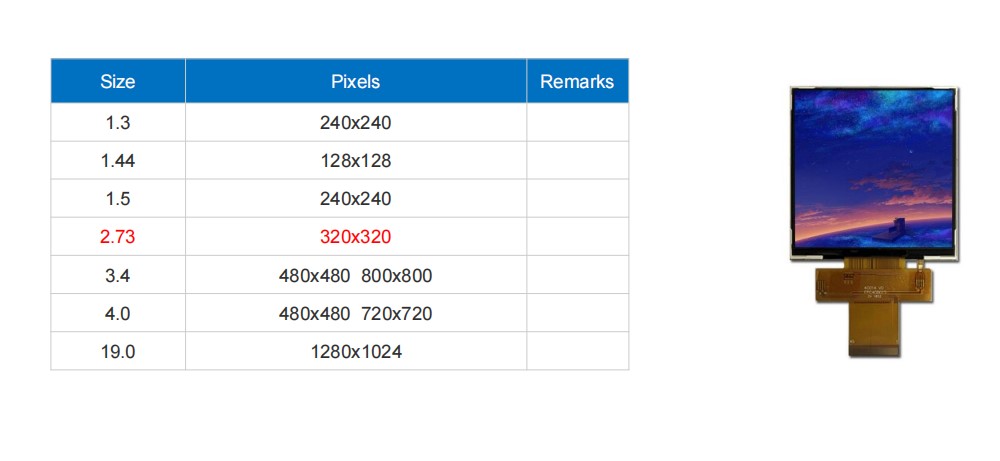Select the Remarks column header
Screen dimensions: 1000x461
pyautogui.click(x=577, y=82)
